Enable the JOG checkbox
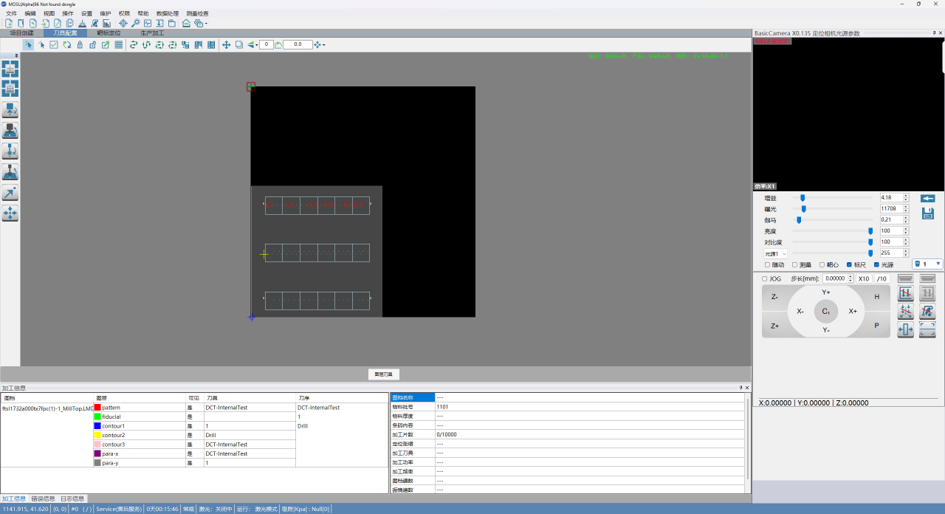 point(765,279)
